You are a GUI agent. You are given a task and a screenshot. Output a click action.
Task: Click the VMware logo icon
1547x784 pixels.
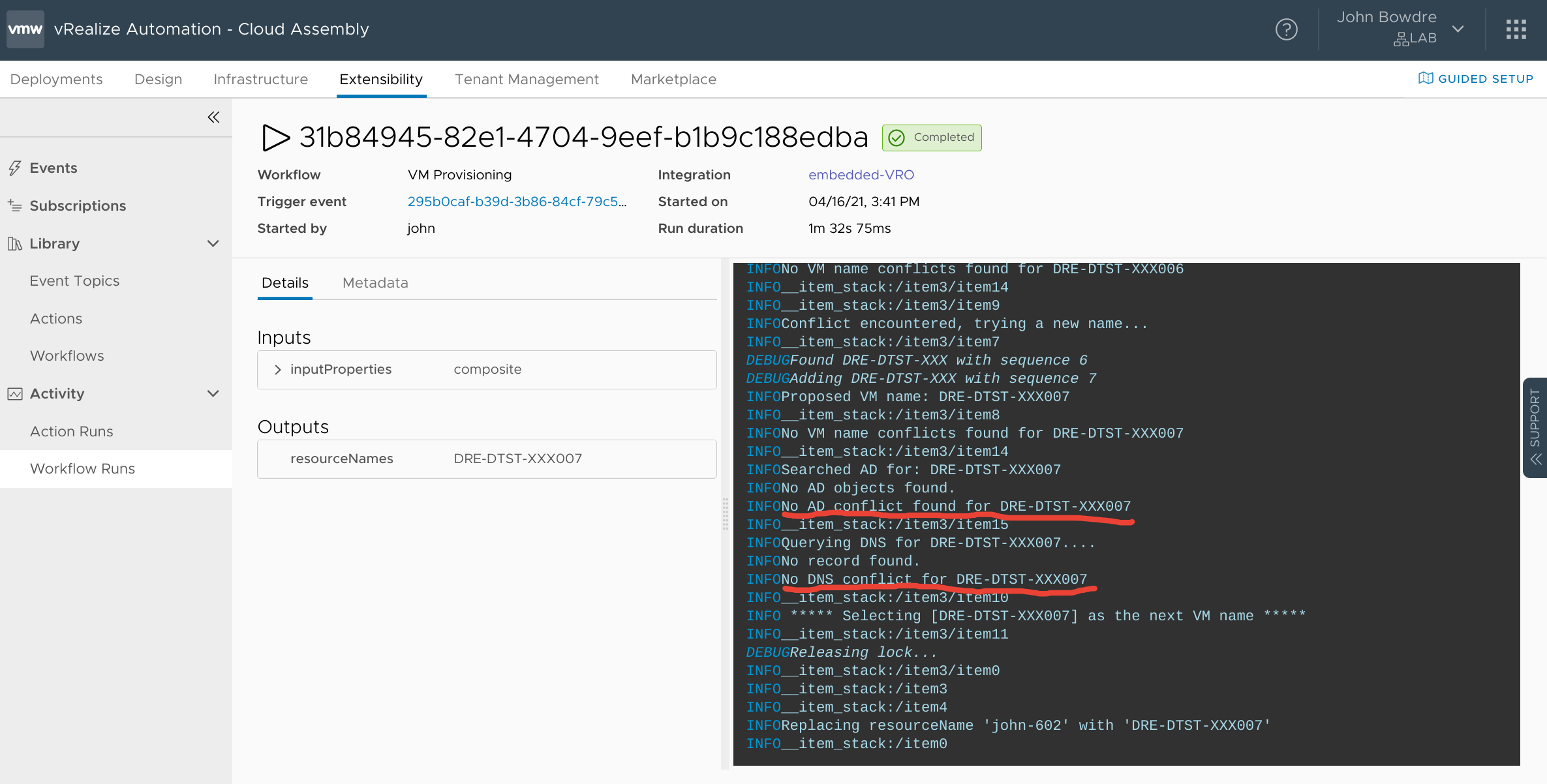tap(25, 29)
